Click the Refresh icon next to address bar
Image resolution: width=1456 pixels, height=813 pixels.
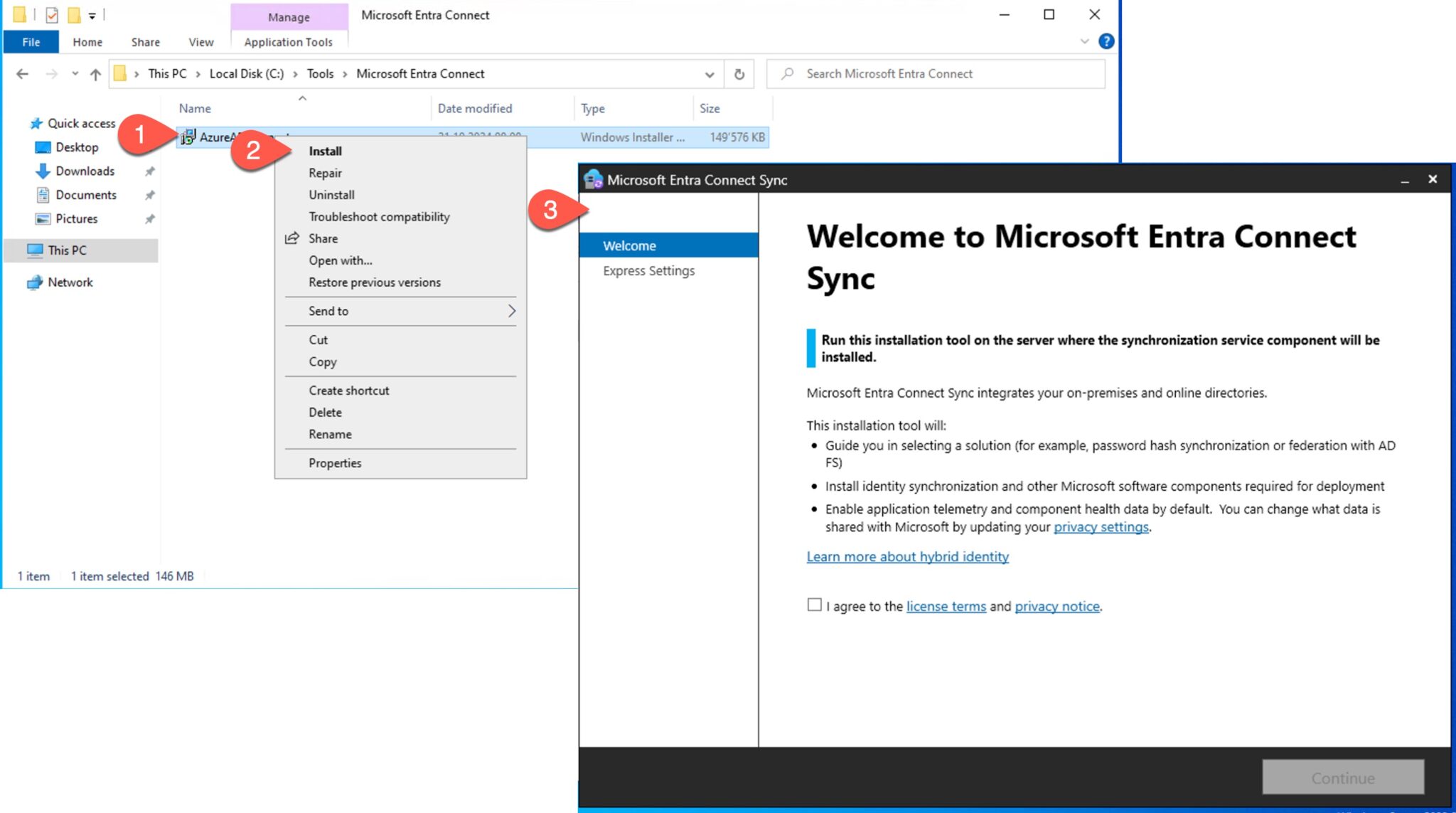739,74
